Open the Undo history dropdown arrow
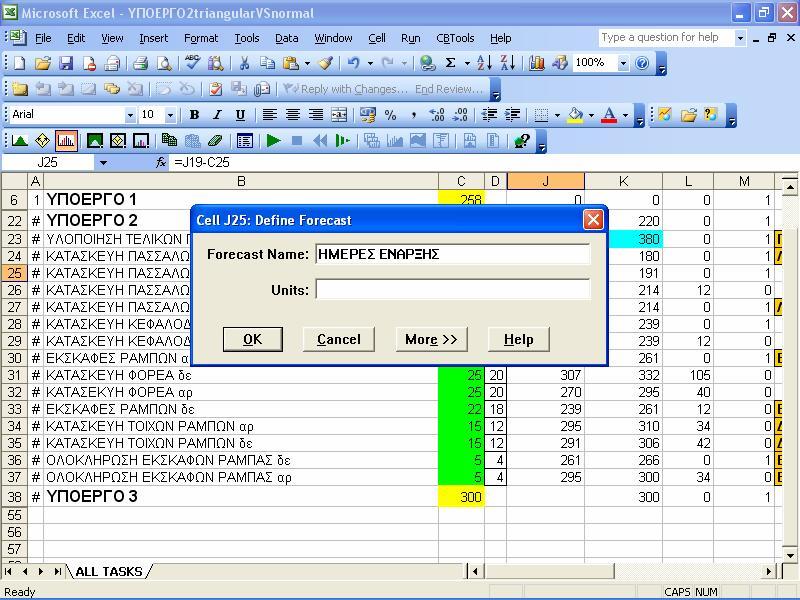Screen dimensions: 800x600 pyautogui.click(x=370, y=63)
